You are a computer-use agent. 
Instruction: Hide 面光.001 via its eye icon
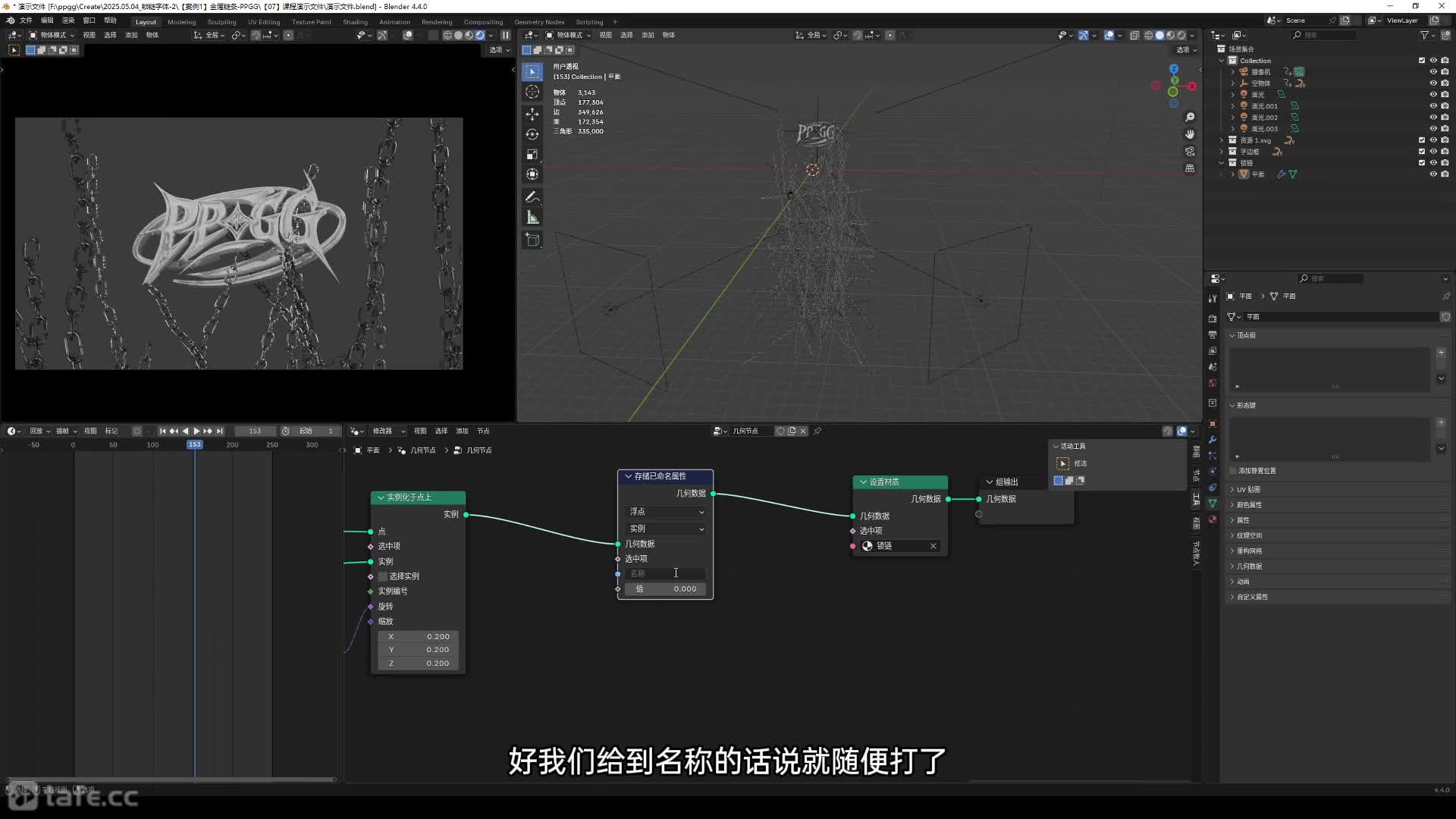[1433, 106]
